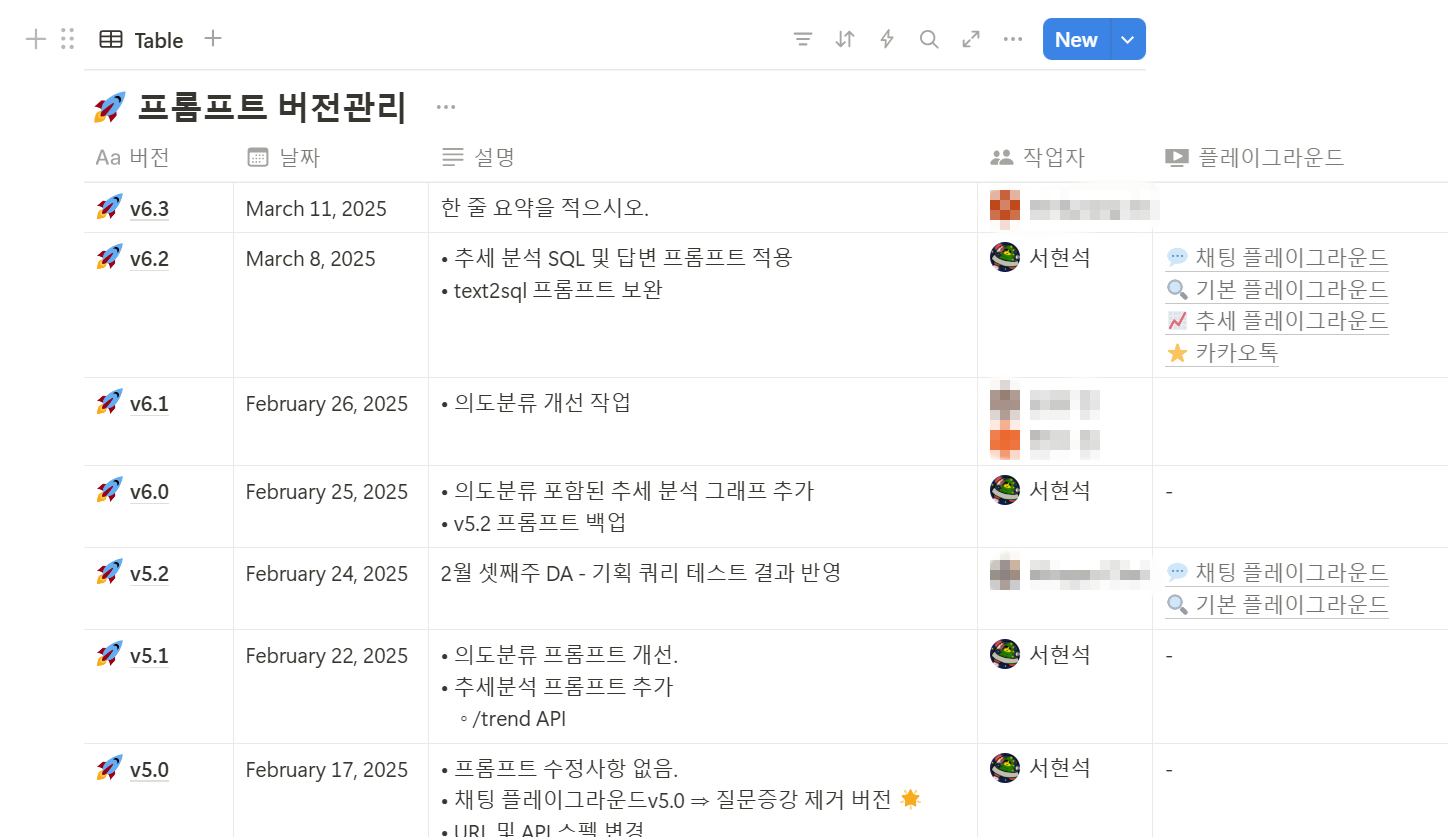Open automations lightning bolt icon
Viewport: 1448px width, 837px height.
point(887,40)
